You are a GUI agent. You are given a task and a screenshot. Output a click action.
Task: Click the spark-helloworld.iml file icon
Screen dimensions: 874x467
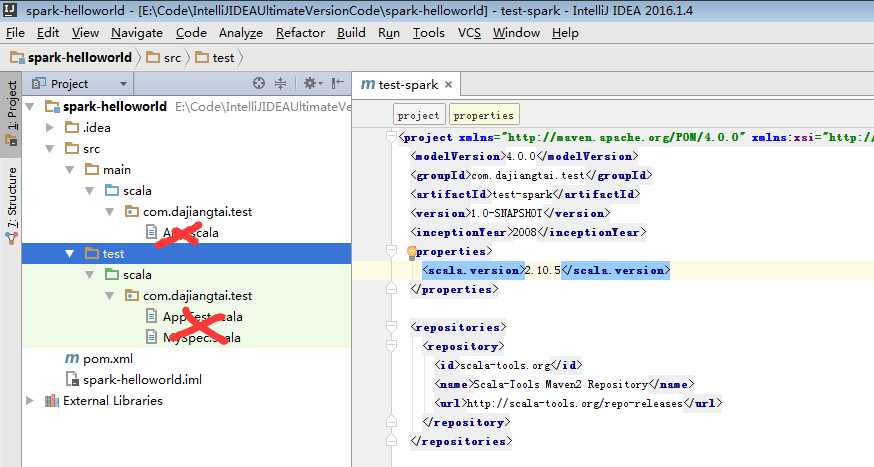point(72,380)
